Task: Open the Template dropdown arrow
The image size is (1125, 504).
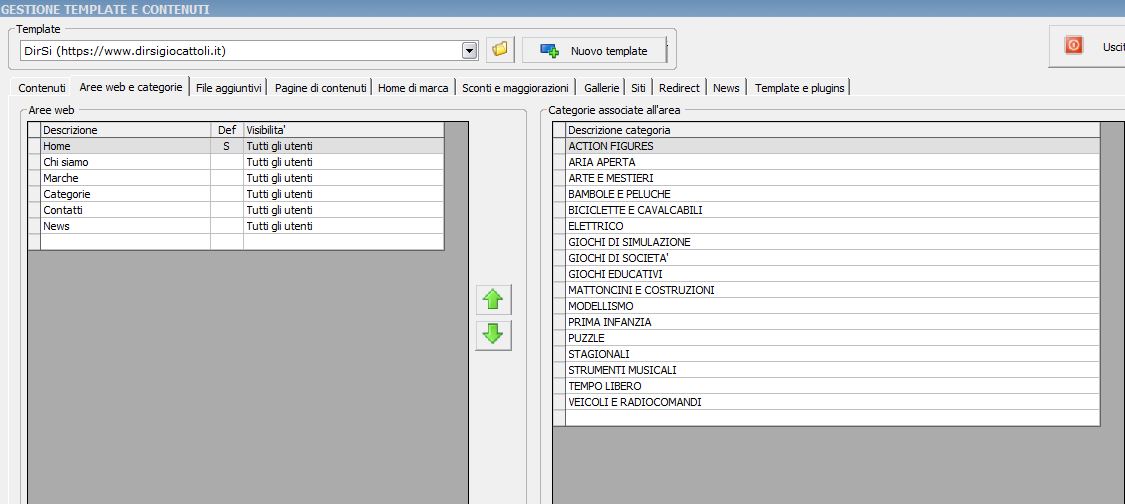Action: [469, 50]
